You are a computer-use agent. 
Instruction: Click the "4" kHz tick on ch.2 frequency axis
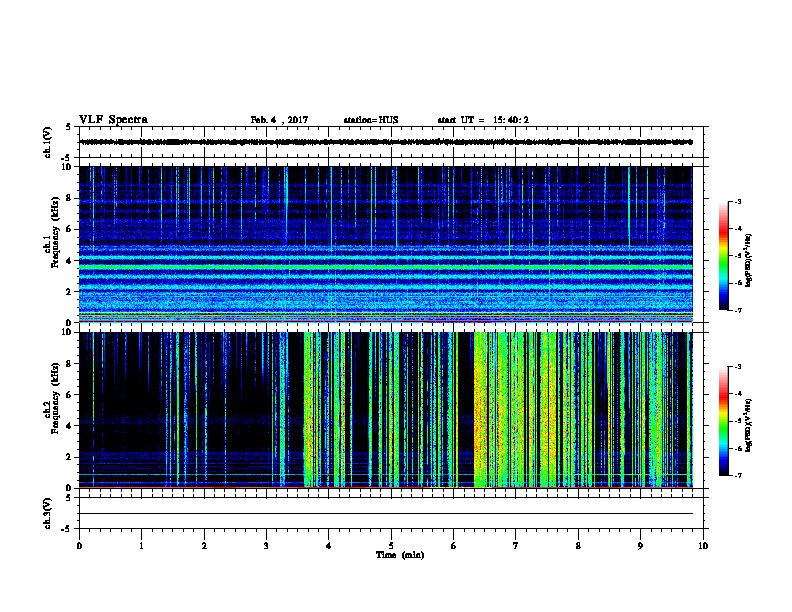[69, 426]
